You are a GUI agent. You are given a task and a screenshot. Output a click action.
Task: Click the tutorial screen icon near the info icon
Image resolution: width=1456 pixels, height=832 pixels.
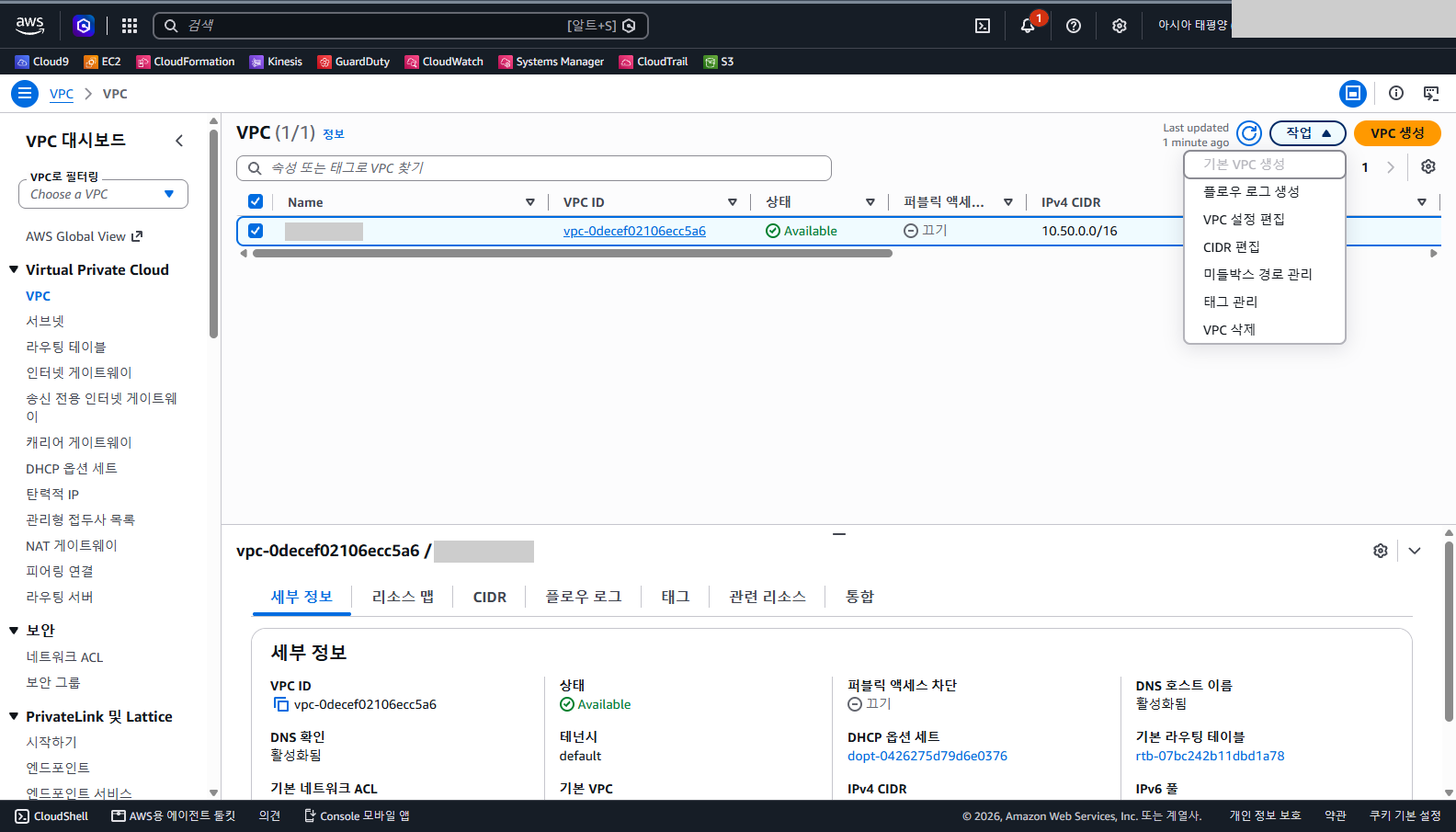(1431, 93)
